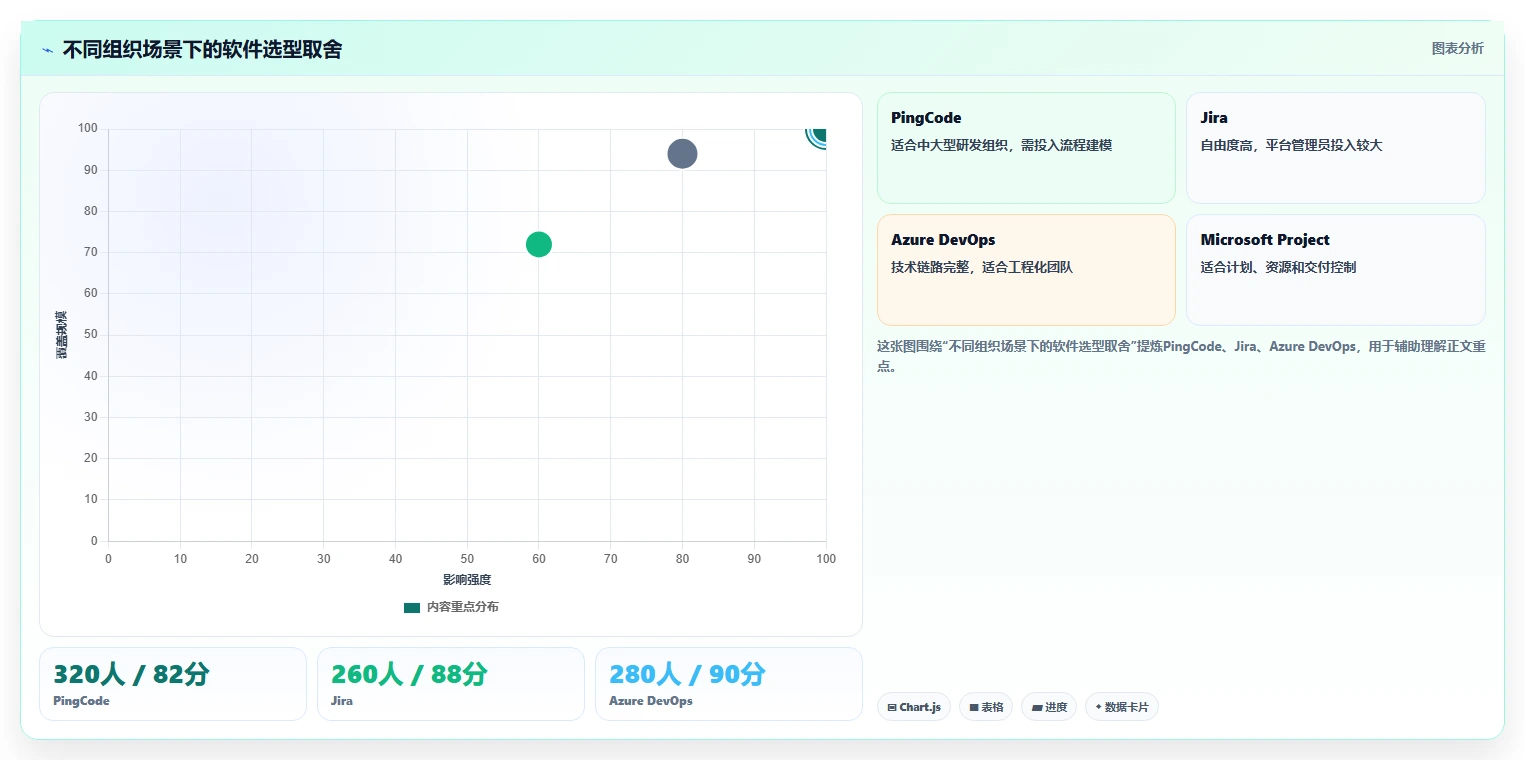Click the chart summary paragraph starting with 这张图围绕
Image resolution: width=1525 pixels, height=760 pixels.
(1181, 356)
